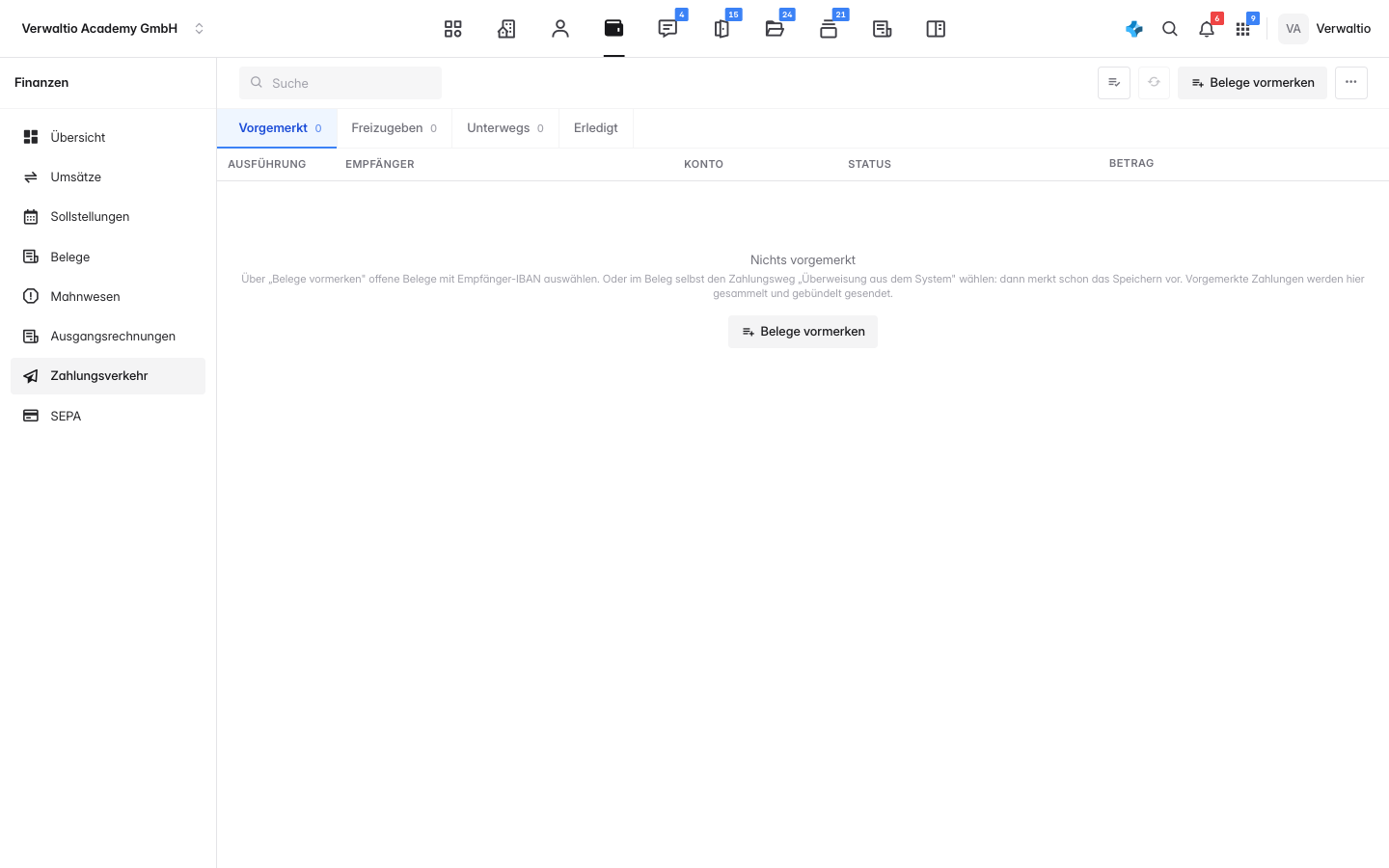
Task: Click Belege vormerken in the top toolbar
Action: [1253, 83]
